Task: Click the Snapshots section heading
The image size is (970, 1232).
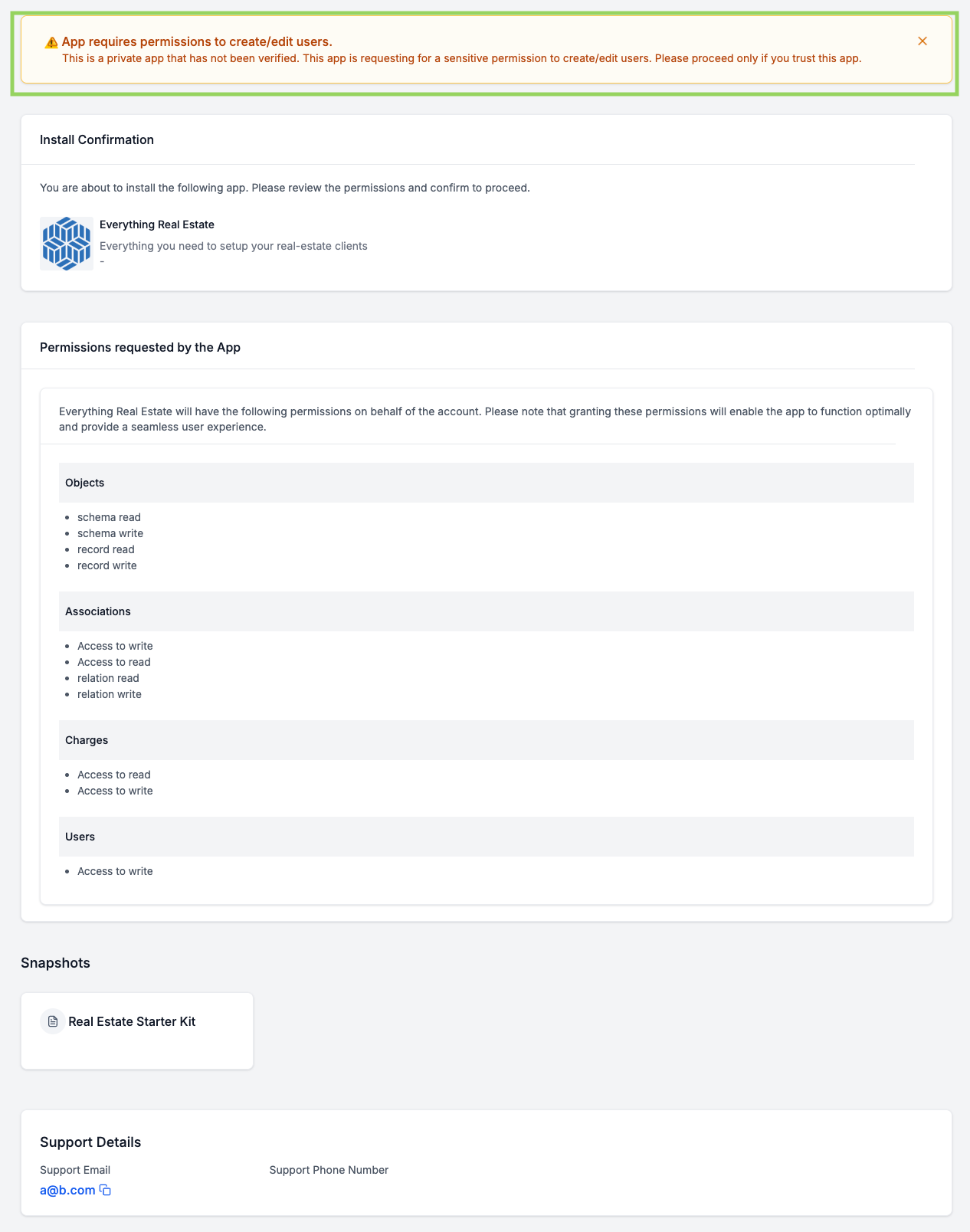Action: pyautogui.click(x=55, y=963)
